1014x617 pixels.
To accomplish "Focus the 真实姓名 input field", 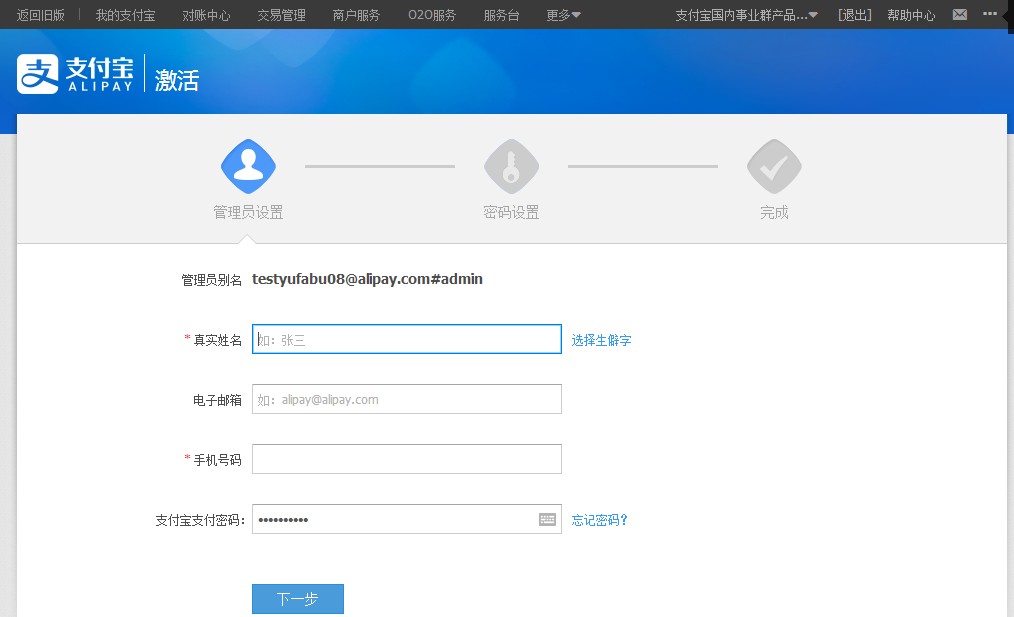I will (406, 339).
